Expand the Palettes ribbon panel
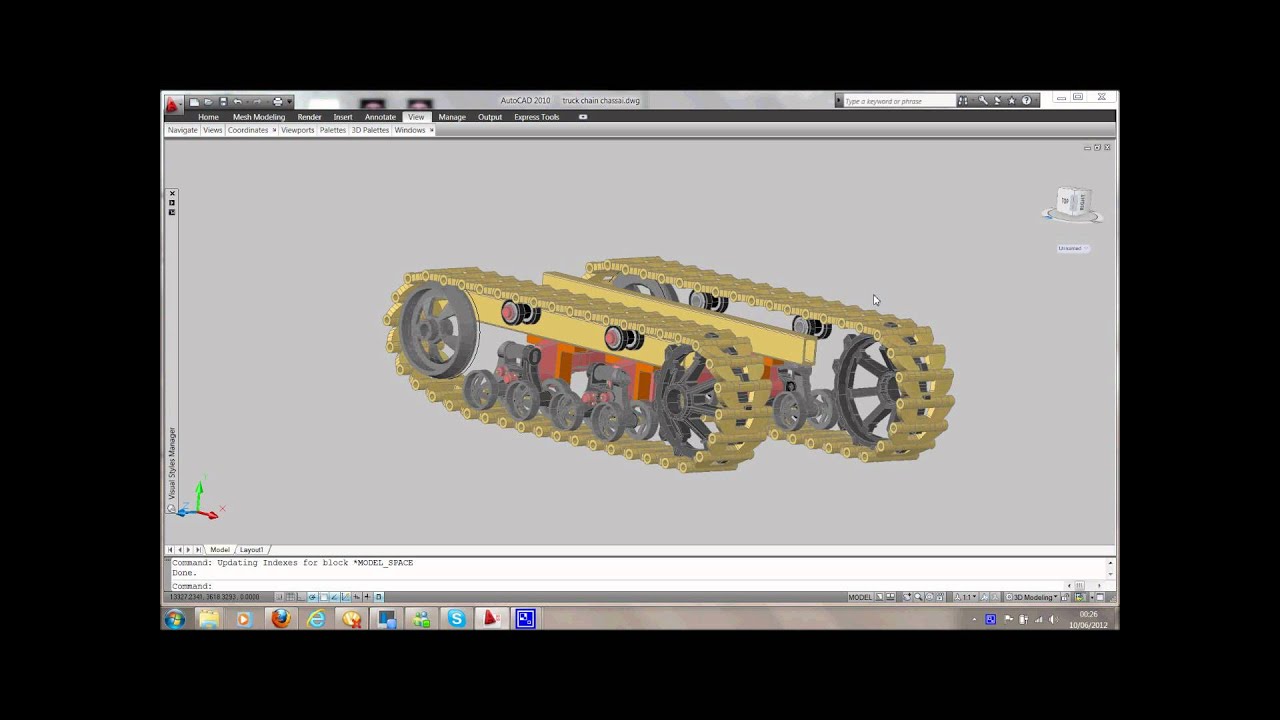The height and width of the screenshot is (720, 1280). [x=333, y=130]
